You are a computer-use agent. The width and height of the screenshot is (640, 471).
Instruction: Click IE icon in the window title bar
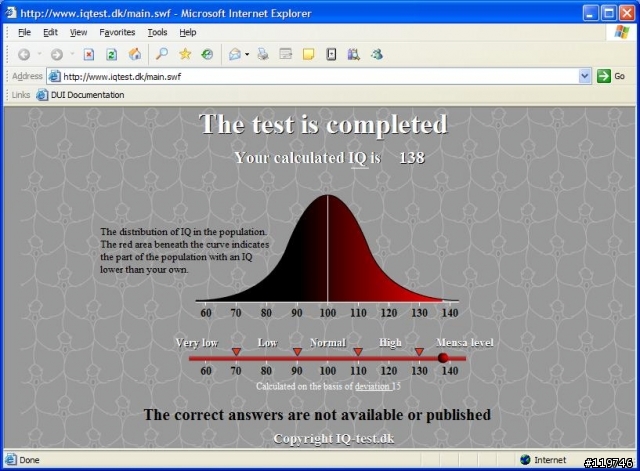coord(11,13)
